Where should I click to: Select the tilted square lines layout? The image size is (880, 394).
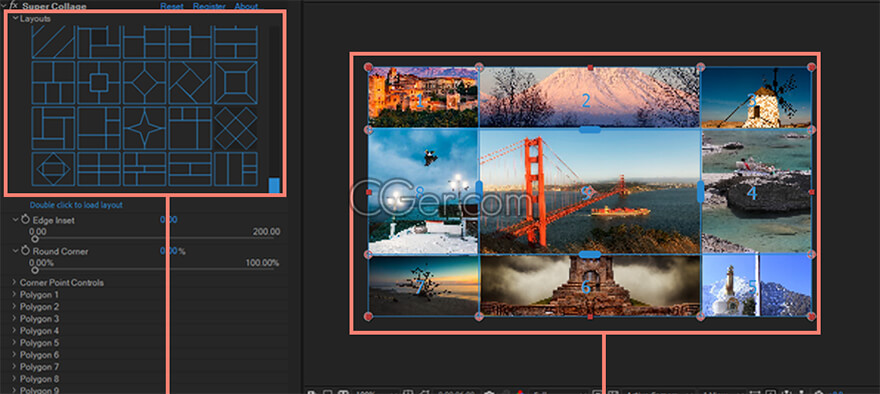coord(190,83)
